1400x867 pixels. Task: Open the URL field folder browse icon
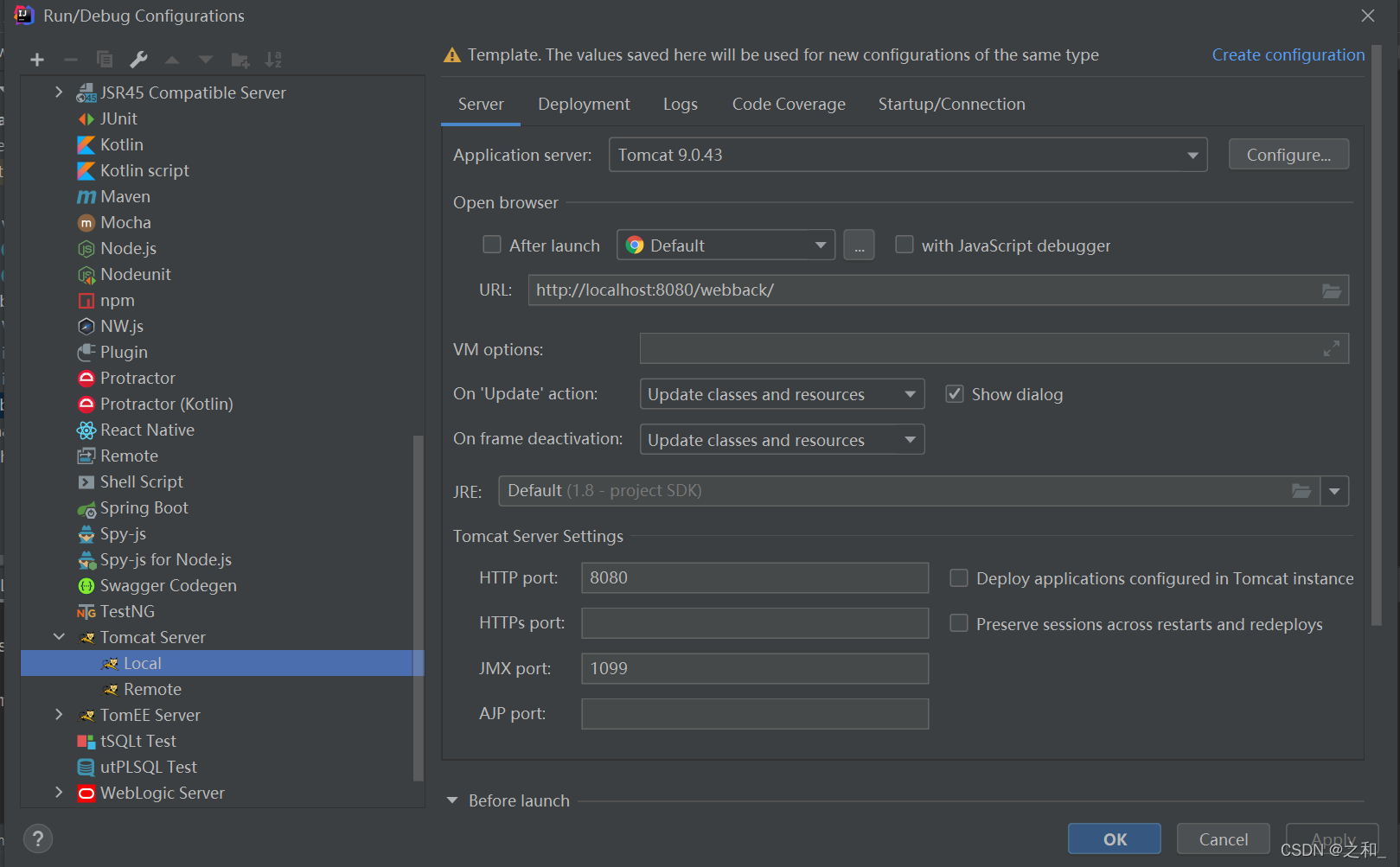point(1332,290)
